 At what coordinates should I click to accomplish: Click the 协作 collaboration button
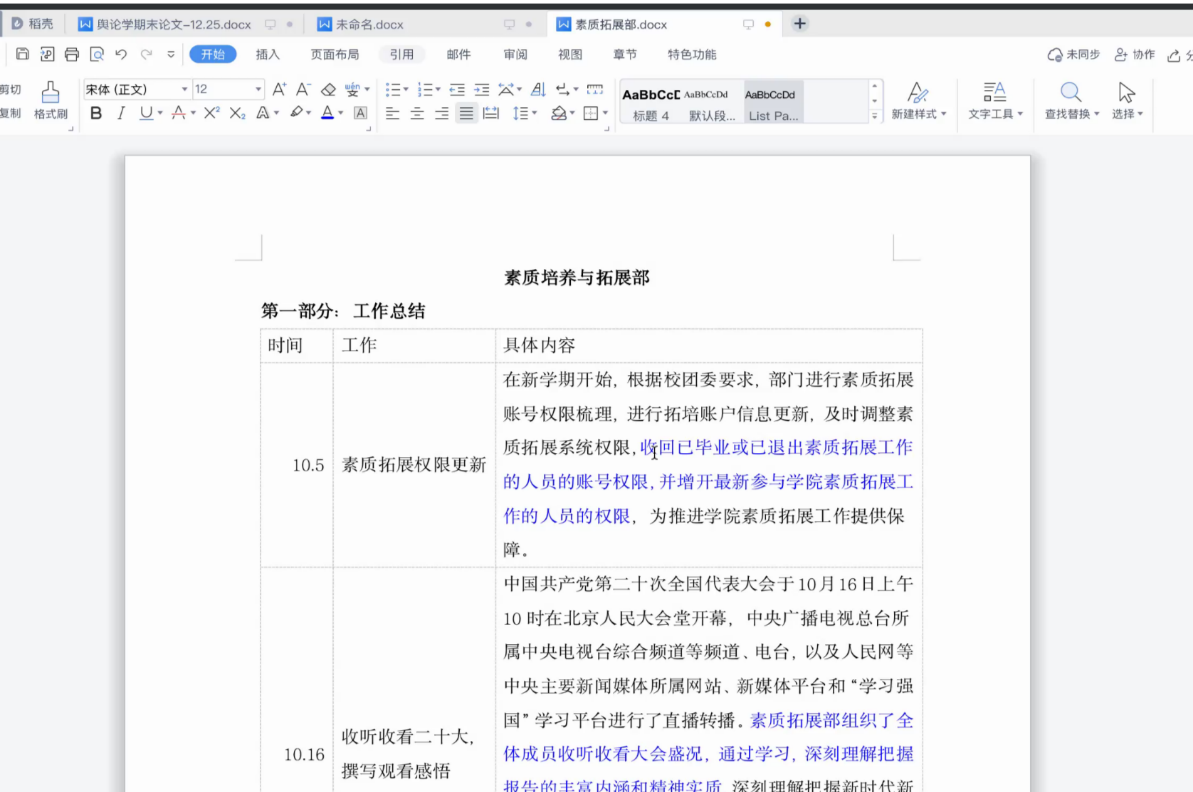[x=1134, y=54]
